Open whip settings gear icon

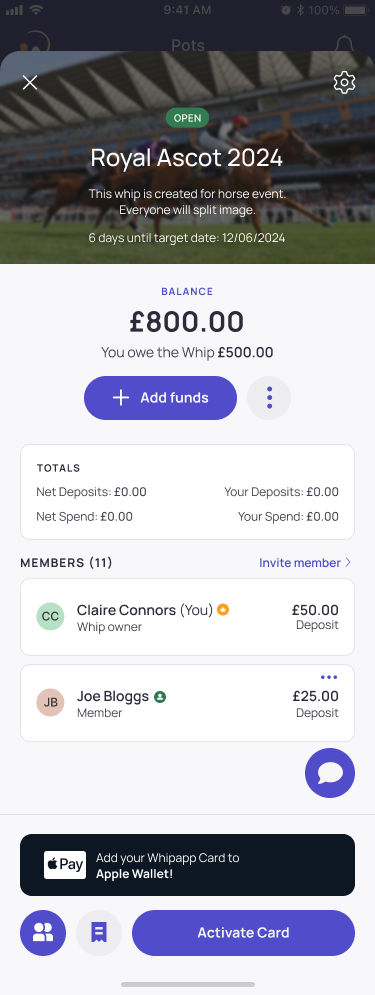(344, 82)
